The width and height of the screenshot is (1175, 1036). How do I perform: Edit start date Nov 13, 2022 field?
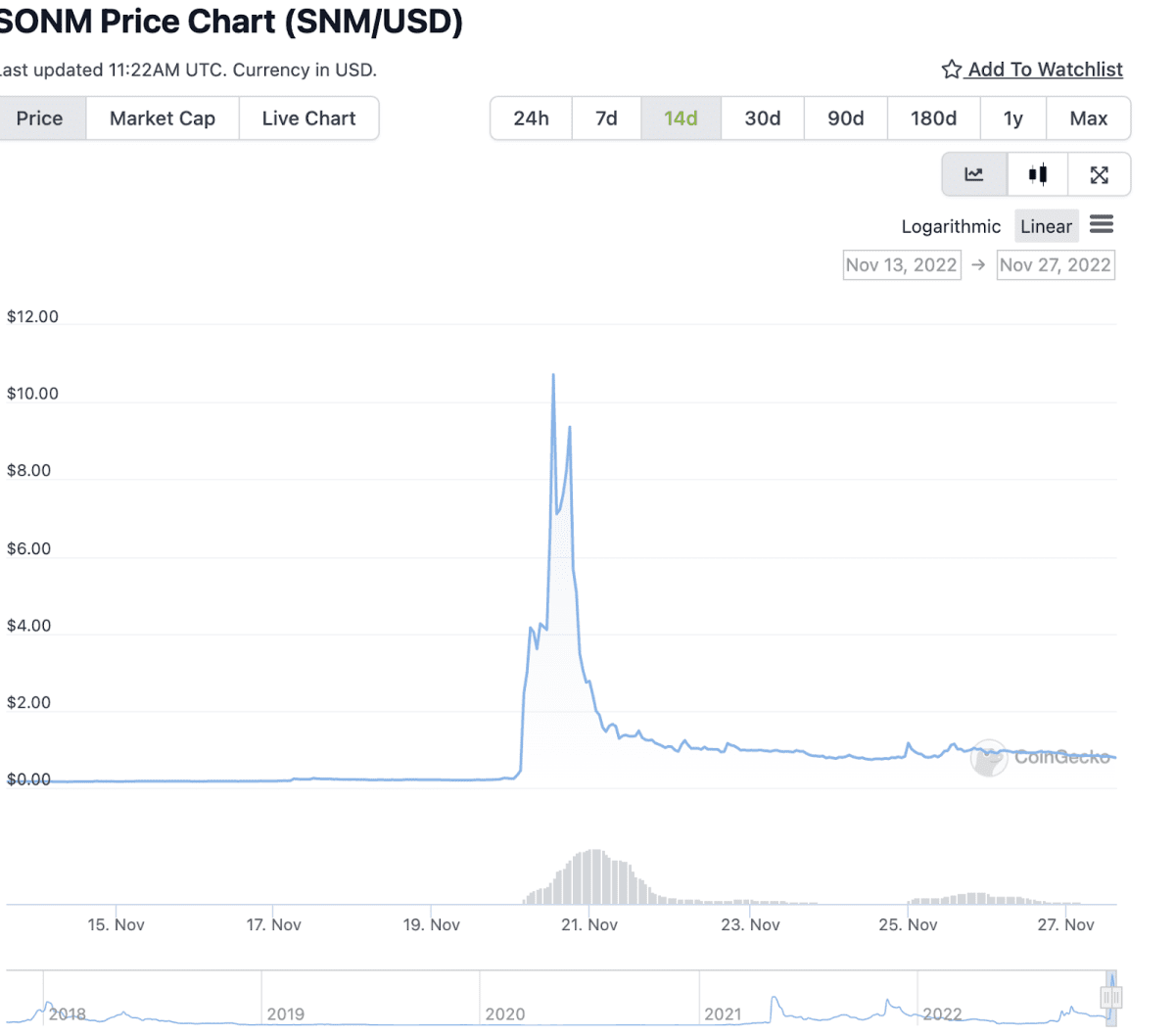pos(901,265)
